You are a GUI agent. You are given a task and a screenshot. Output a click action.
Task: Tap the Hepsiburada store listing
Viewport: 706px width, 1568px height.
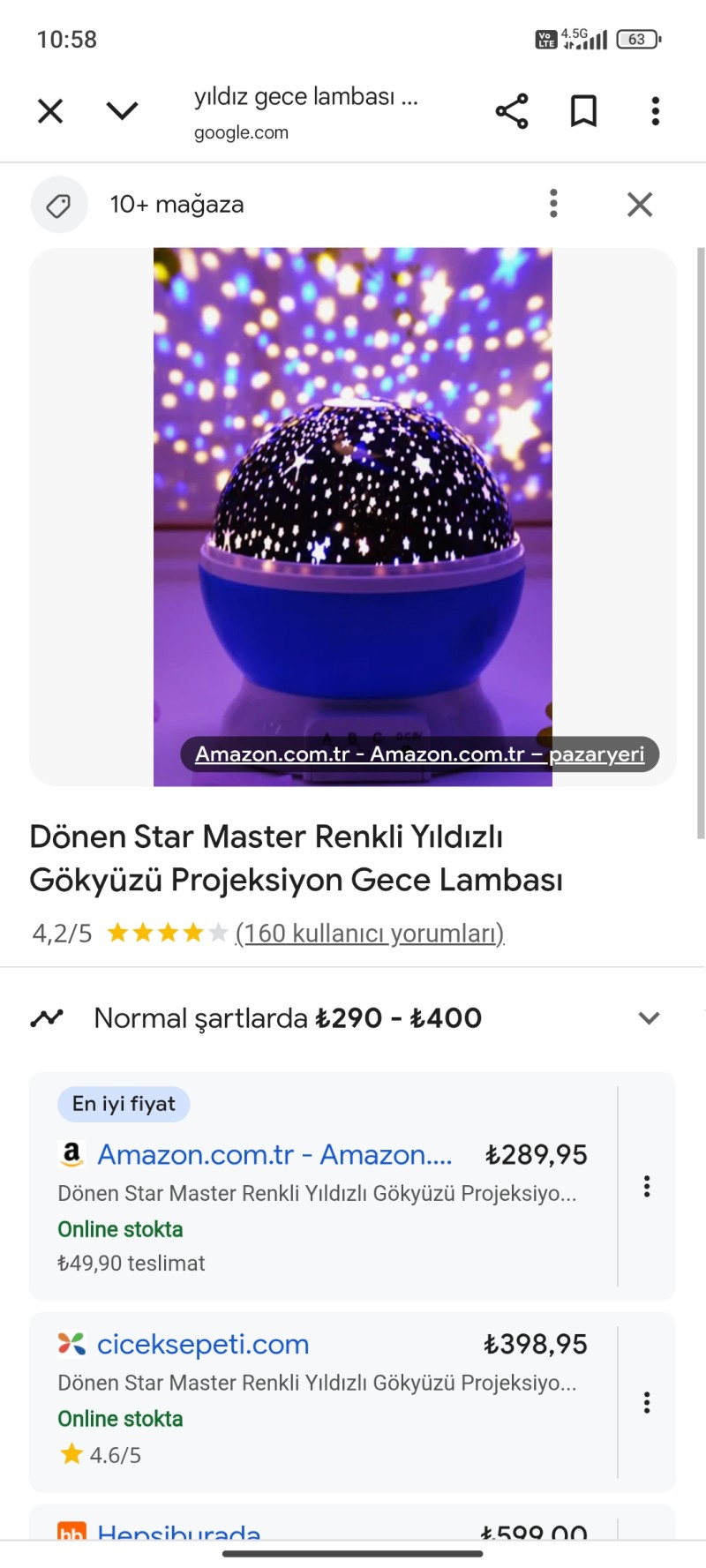coord(179,1532)
